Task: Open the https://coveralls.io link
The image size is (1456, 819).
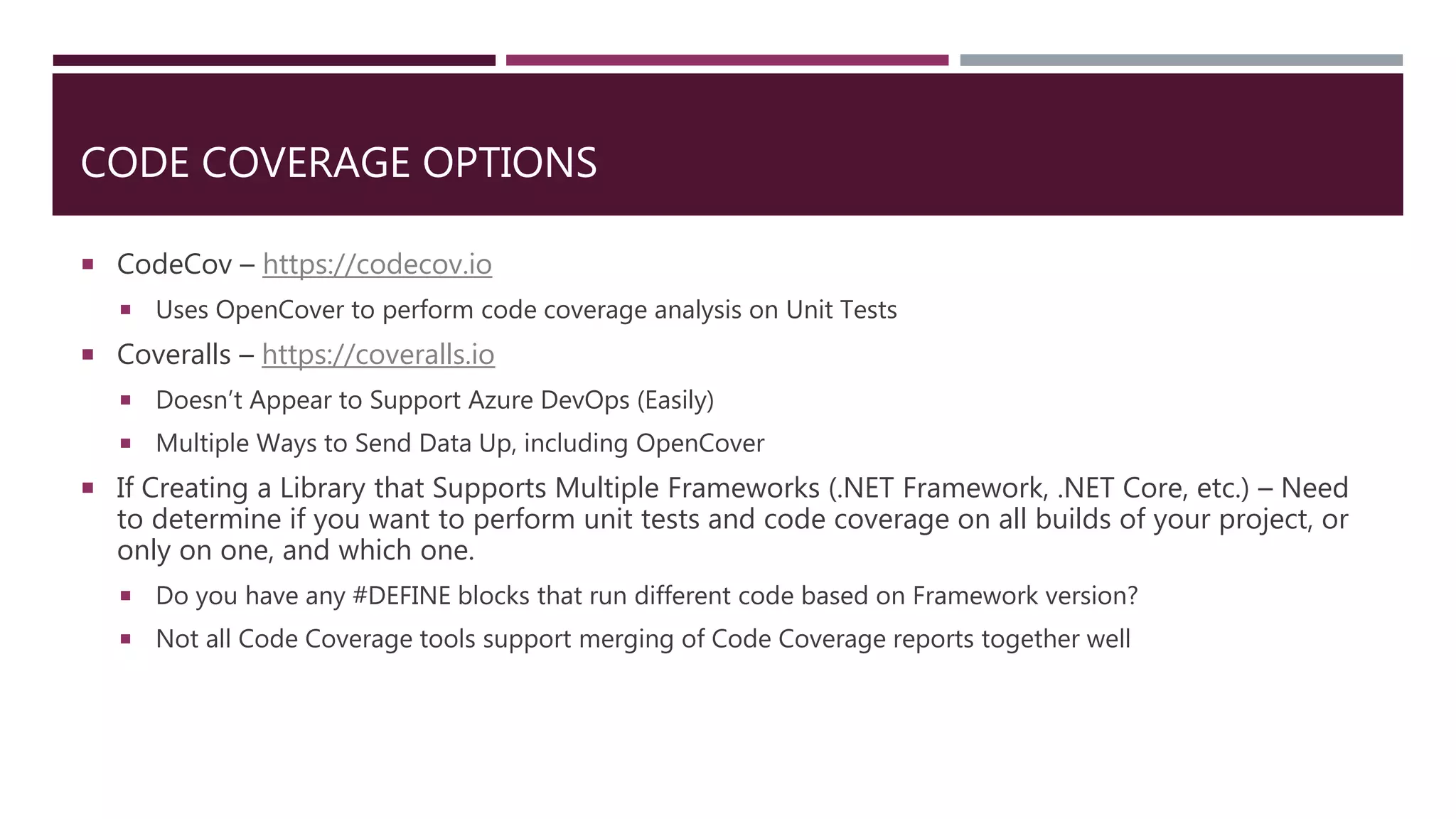Action: (378, 355)
